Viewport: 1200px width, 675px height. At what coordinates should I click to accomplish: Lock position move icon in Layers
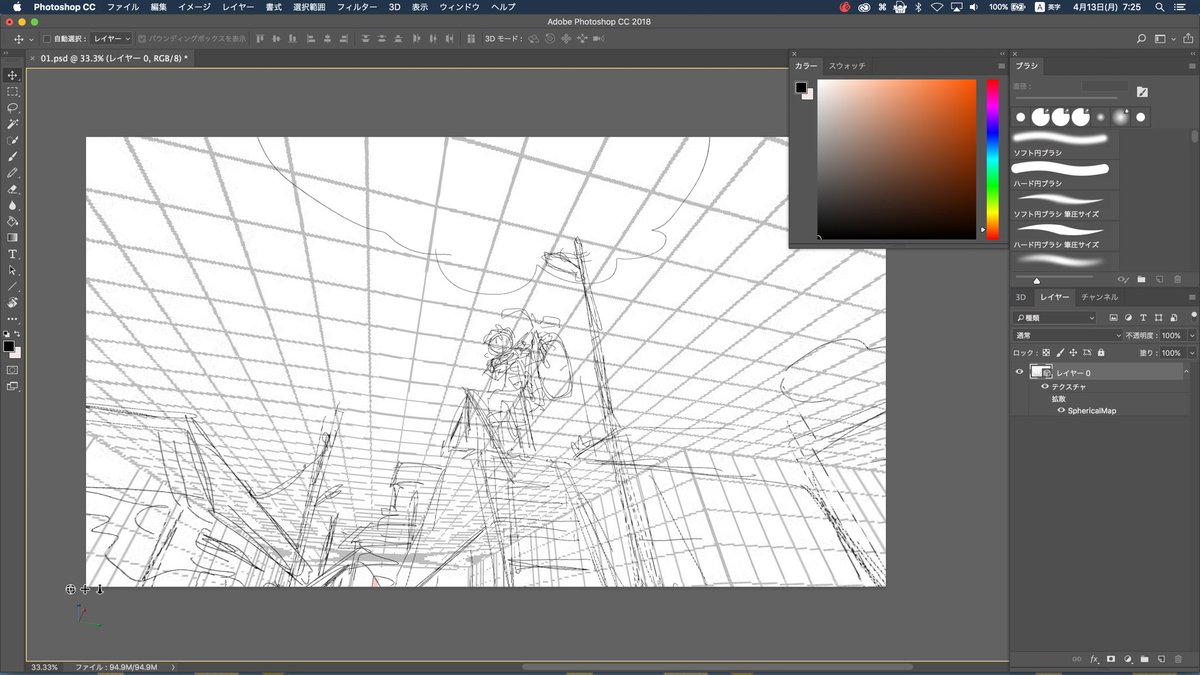tap(1073, 353)
